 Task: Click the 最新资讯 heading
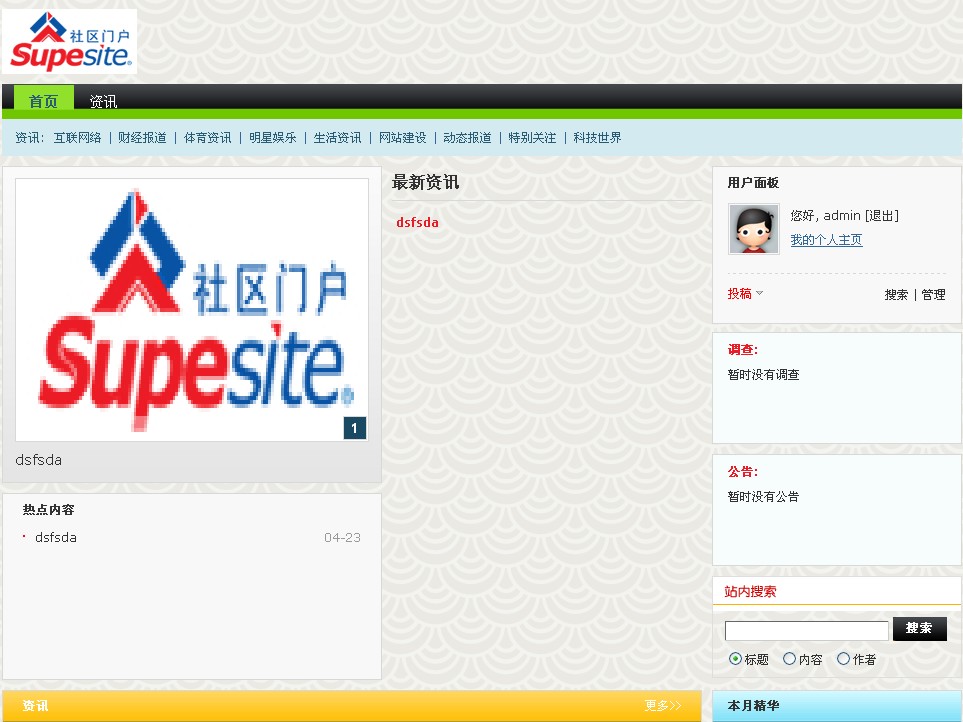tap(426, 182)
